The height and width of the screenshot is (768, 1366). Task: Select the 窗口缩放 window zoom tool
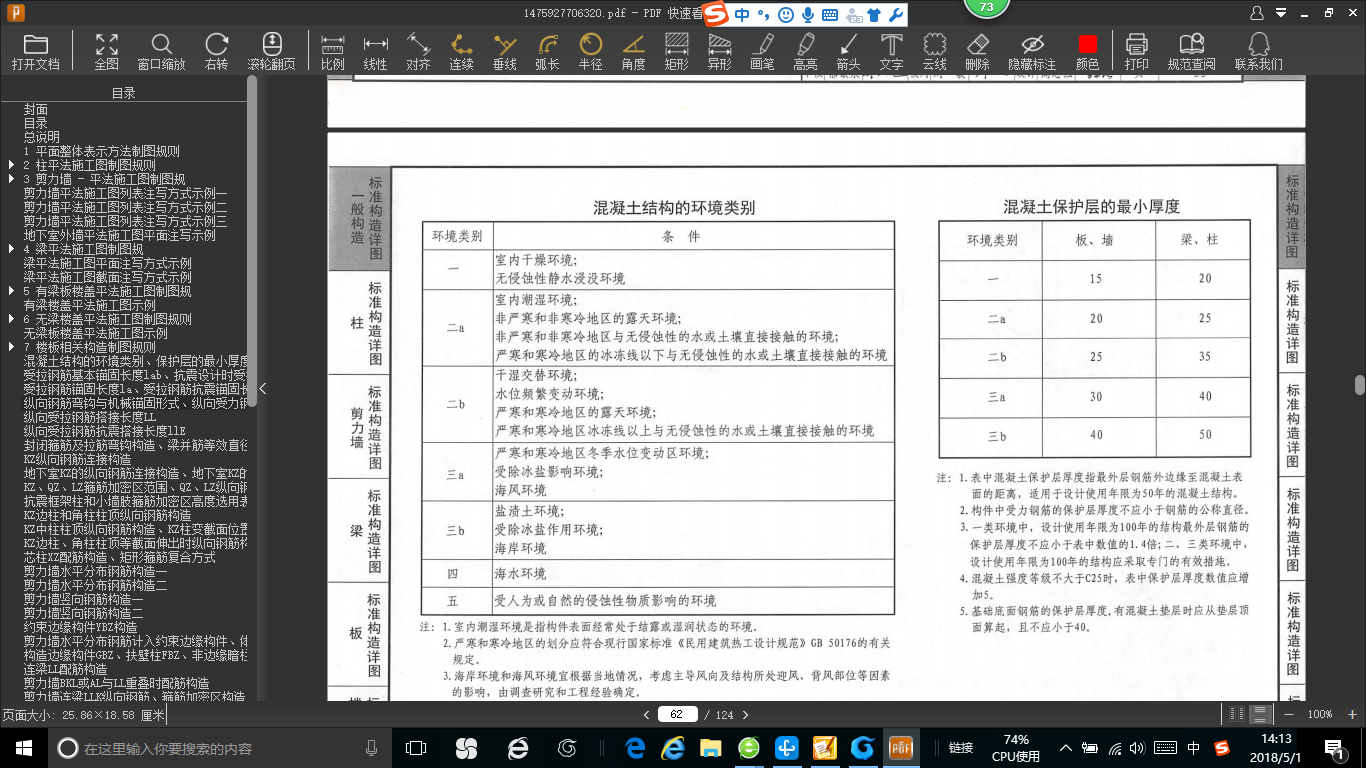click(161, 51)
